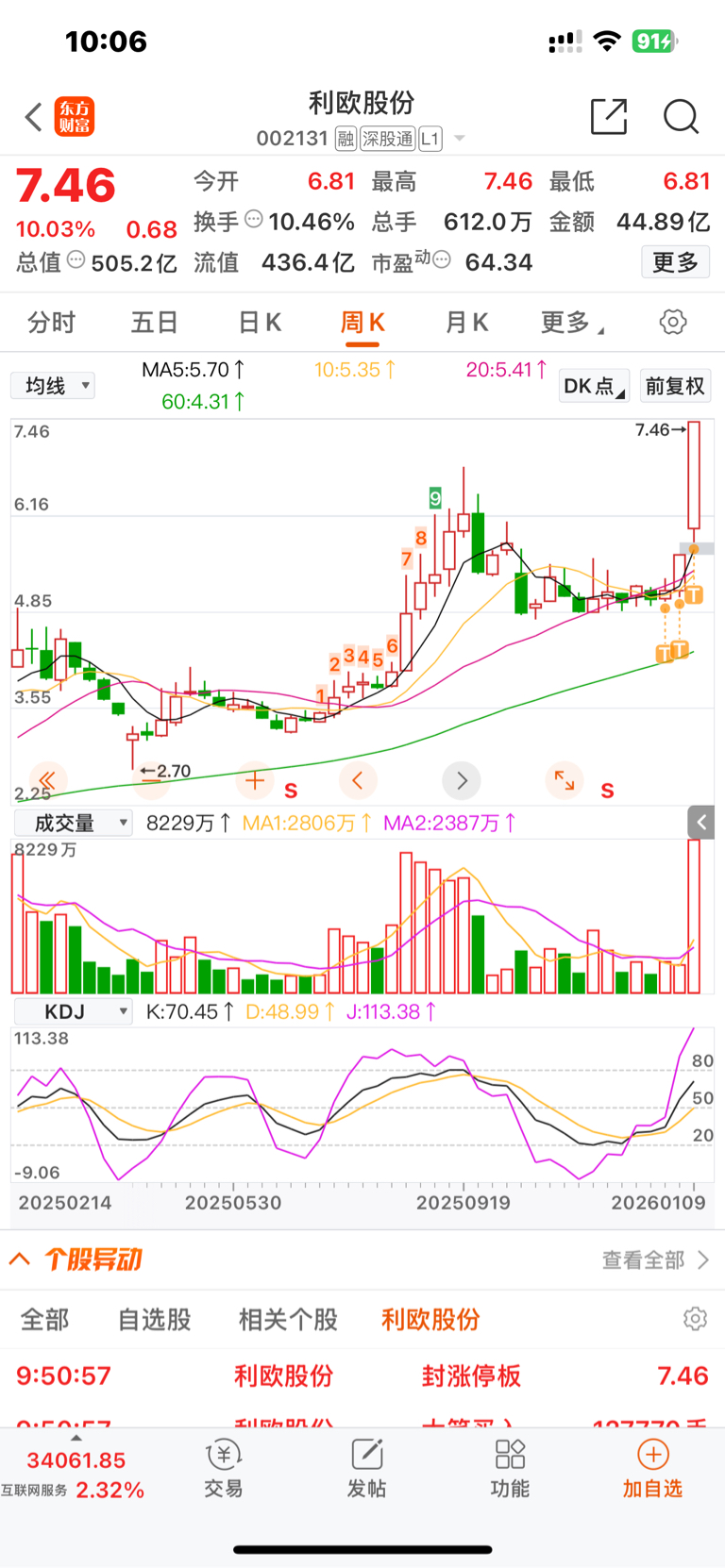Viewport: 725px width, 1568px height.
Task: Switch to 日K tab
Action: (260, 323)
